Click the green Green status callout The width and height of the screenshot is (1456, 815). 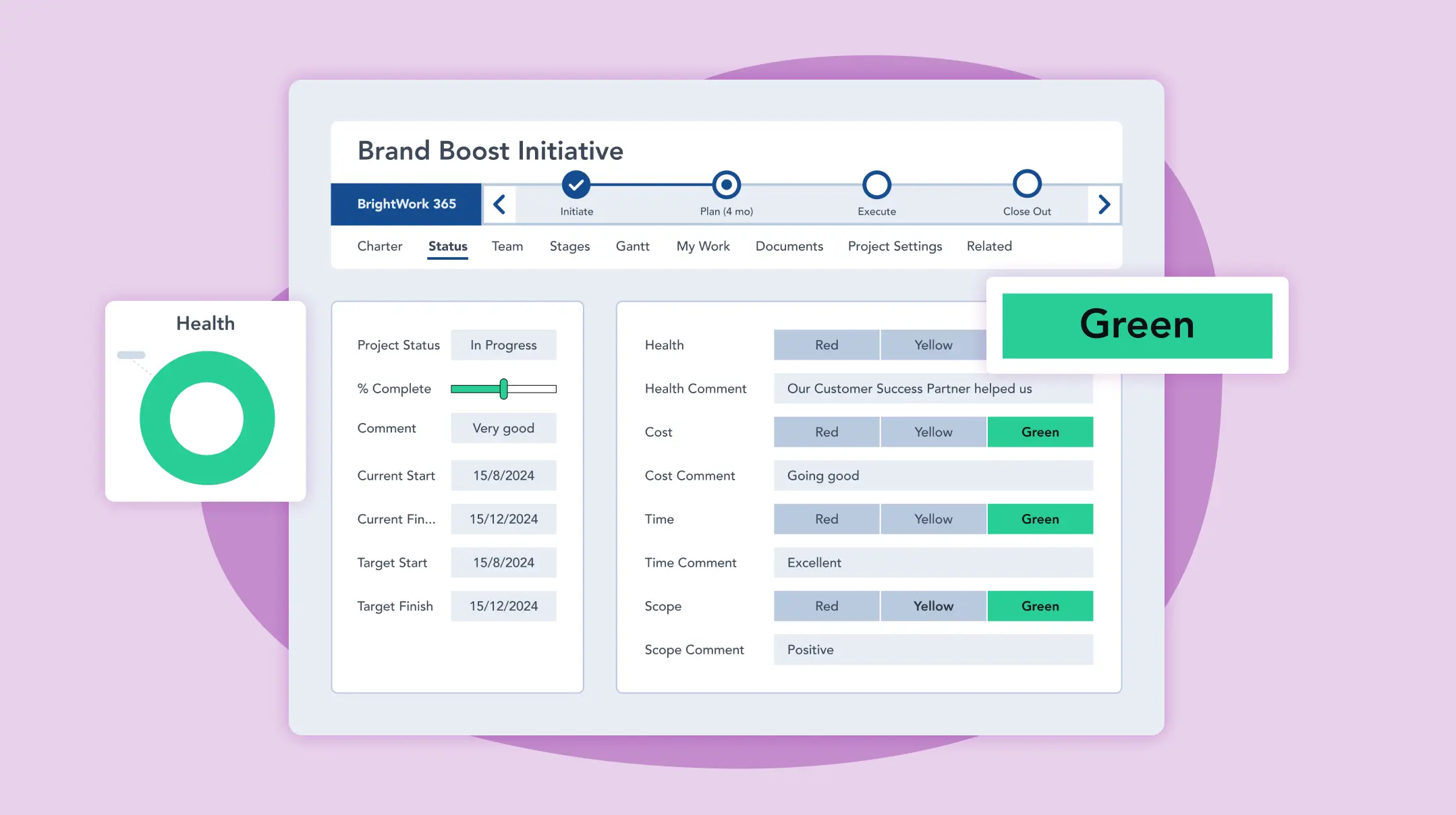point(1138,325)
